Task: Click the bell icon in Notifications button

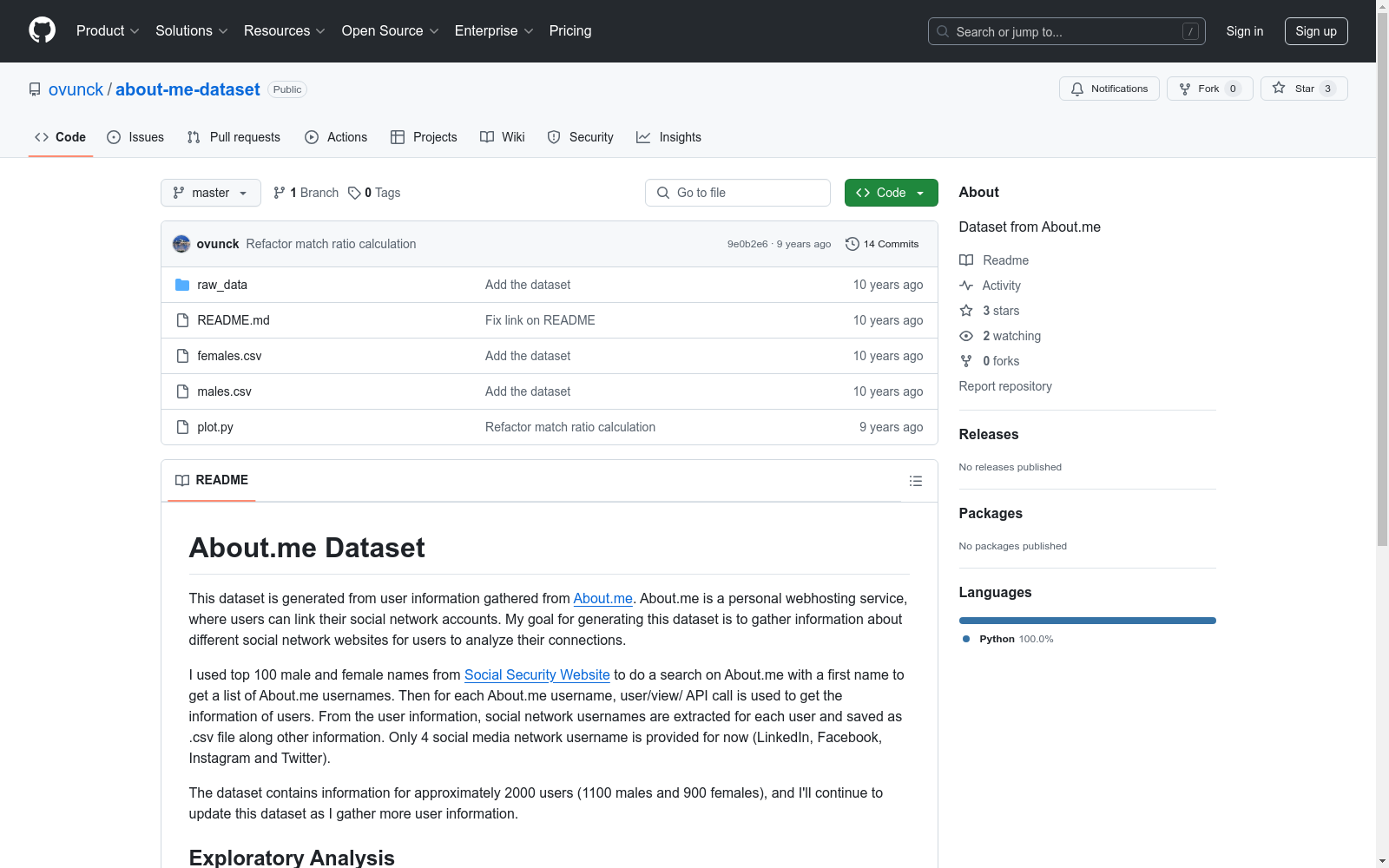Action: click(x=1077, y=89)
